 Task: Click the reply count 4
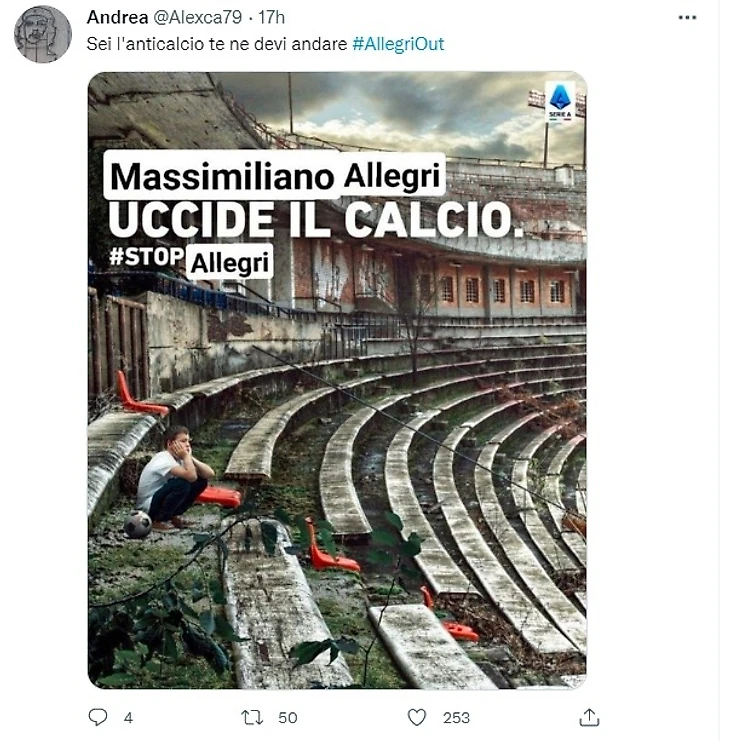[128, 718]
